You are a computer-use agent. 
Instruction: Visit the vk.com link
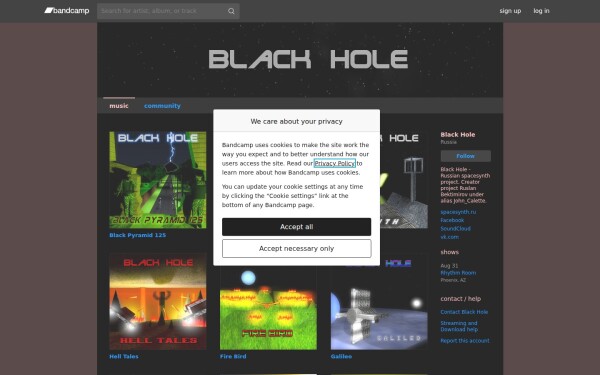click(450, 237)
